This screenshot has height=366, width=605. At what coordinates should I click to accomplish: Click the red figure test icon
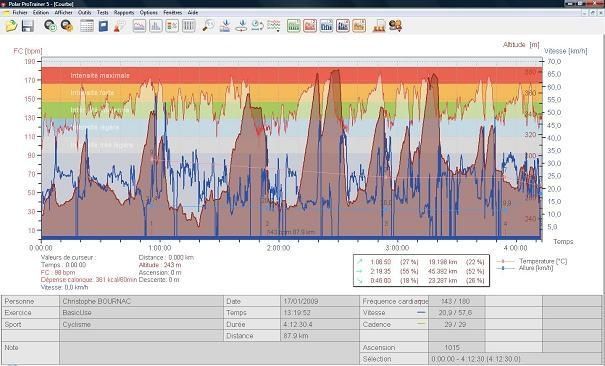pos(119,26)
